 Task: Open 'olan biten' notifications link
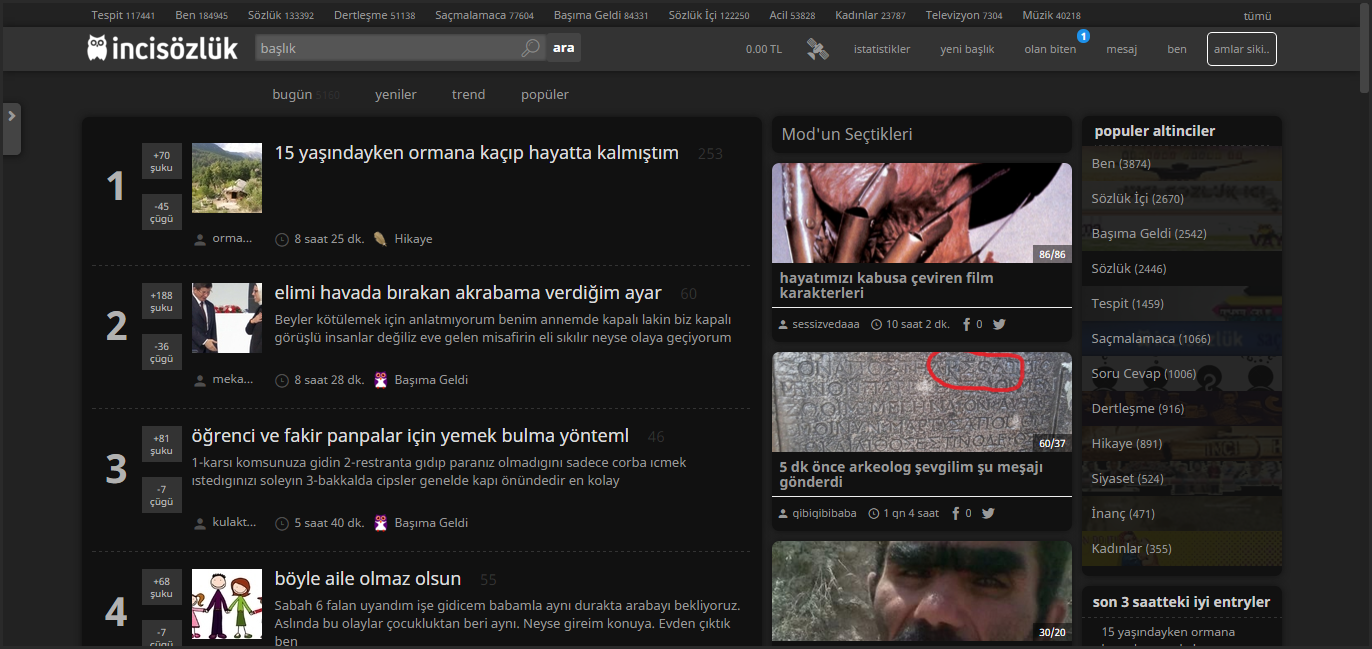coord(1050,49)
